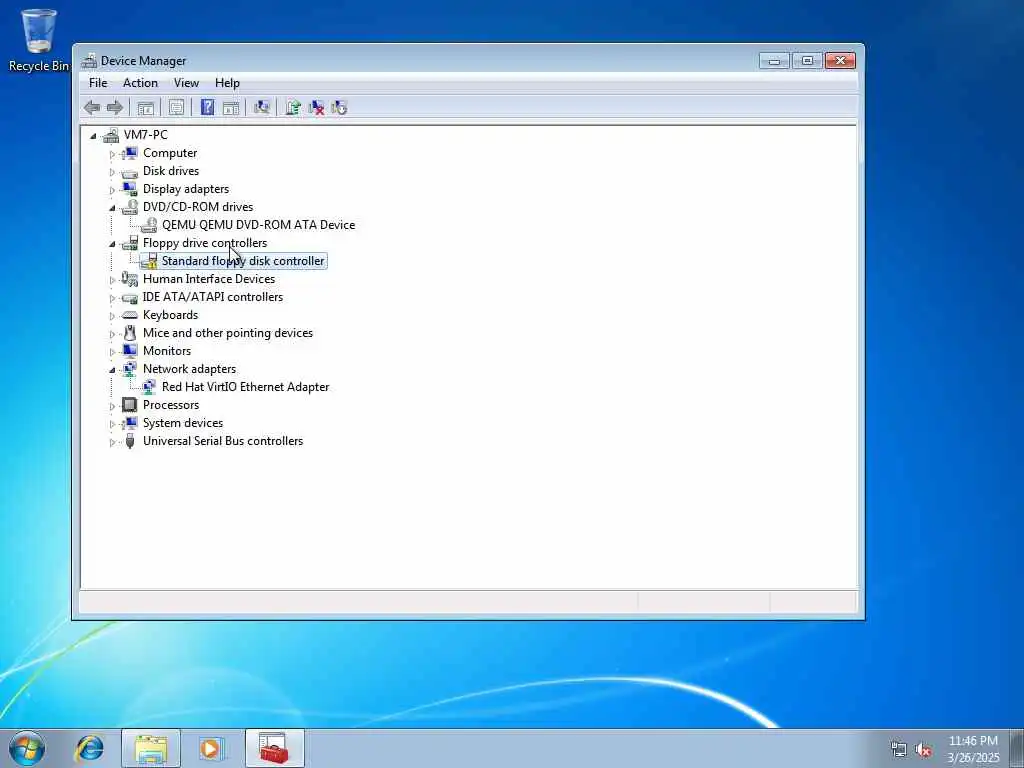1024x768 pixels.
Task: Minimize the Device Manager window
Action: click(775, 61)
